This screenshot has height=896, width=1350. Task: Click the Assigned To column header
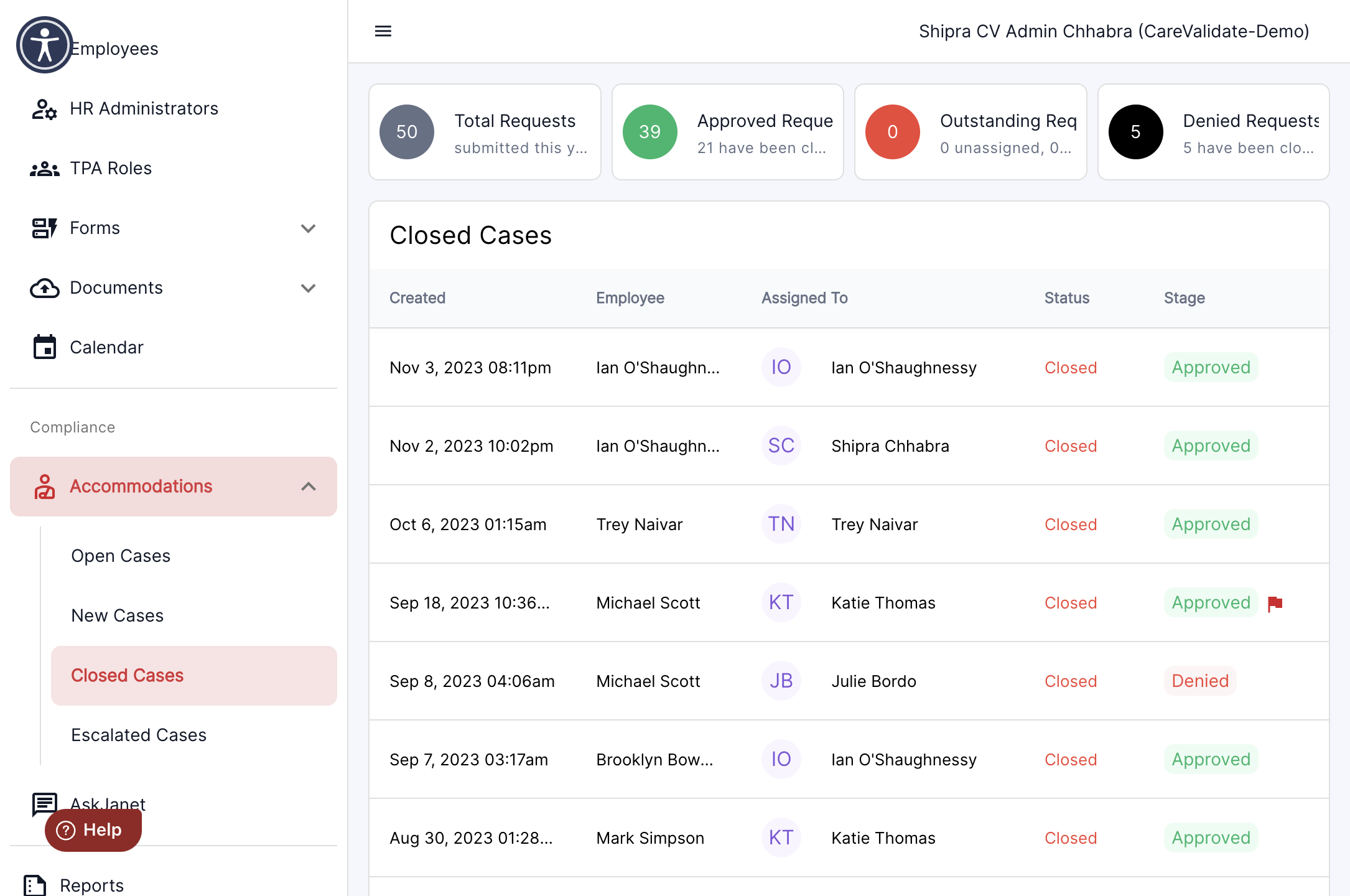click(x=804, y=298)
